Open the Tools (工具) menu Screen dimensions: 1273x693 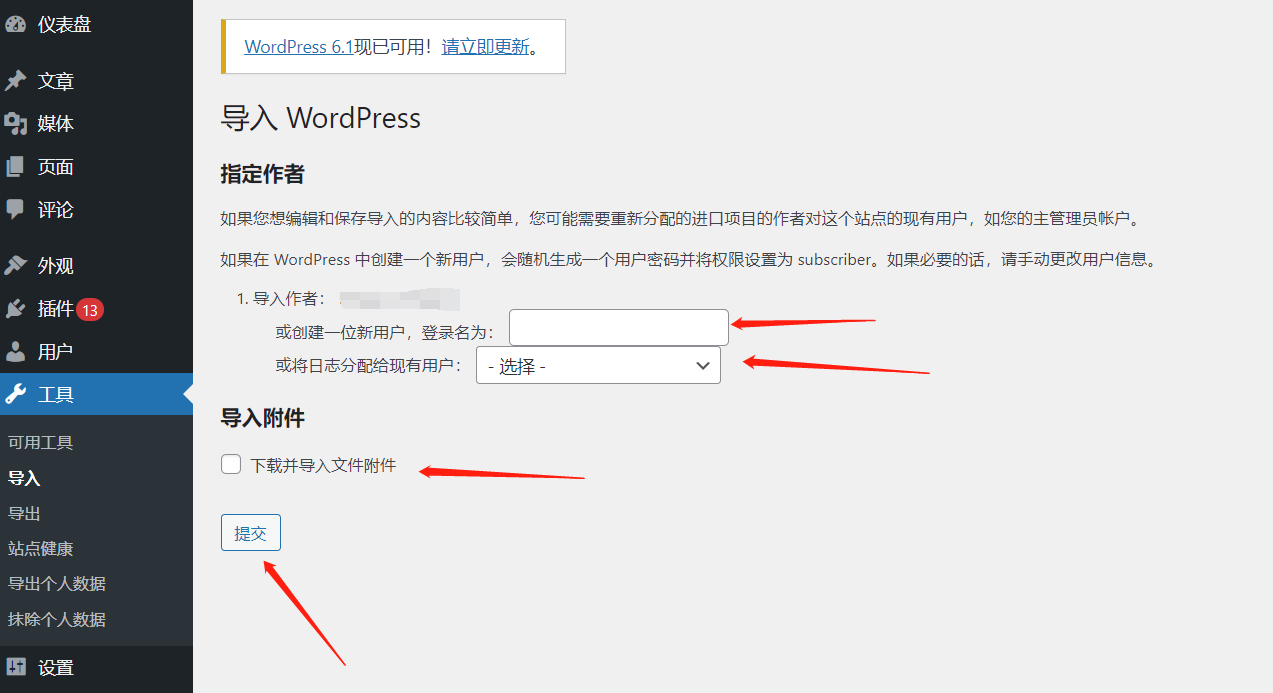pyautogui.click(x=56, y=395)
